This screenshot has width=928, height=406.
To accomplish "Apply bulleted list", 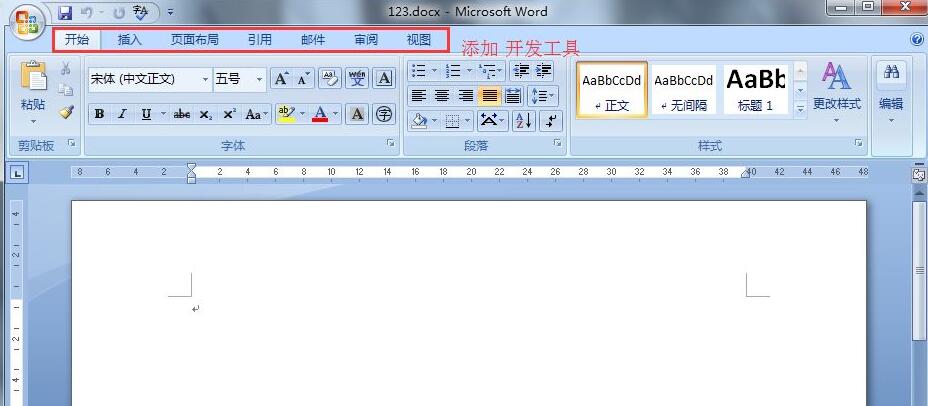I will [418, 71].
